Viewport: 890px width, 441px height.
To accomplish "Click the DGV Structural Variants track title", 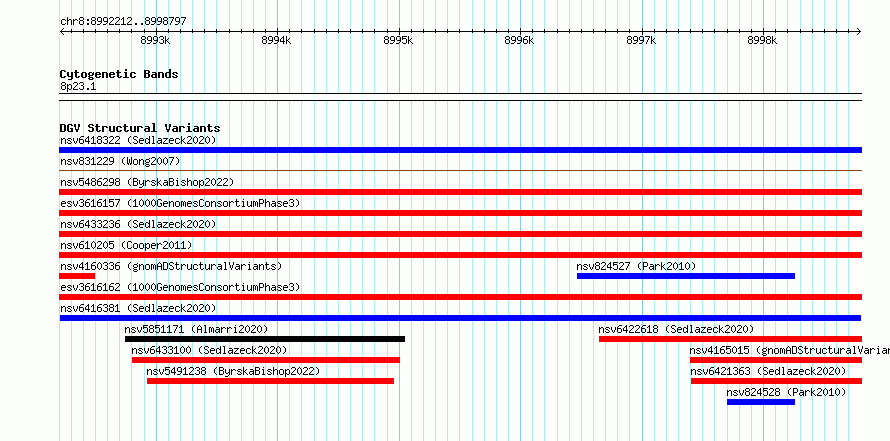I will click(140, 128).
